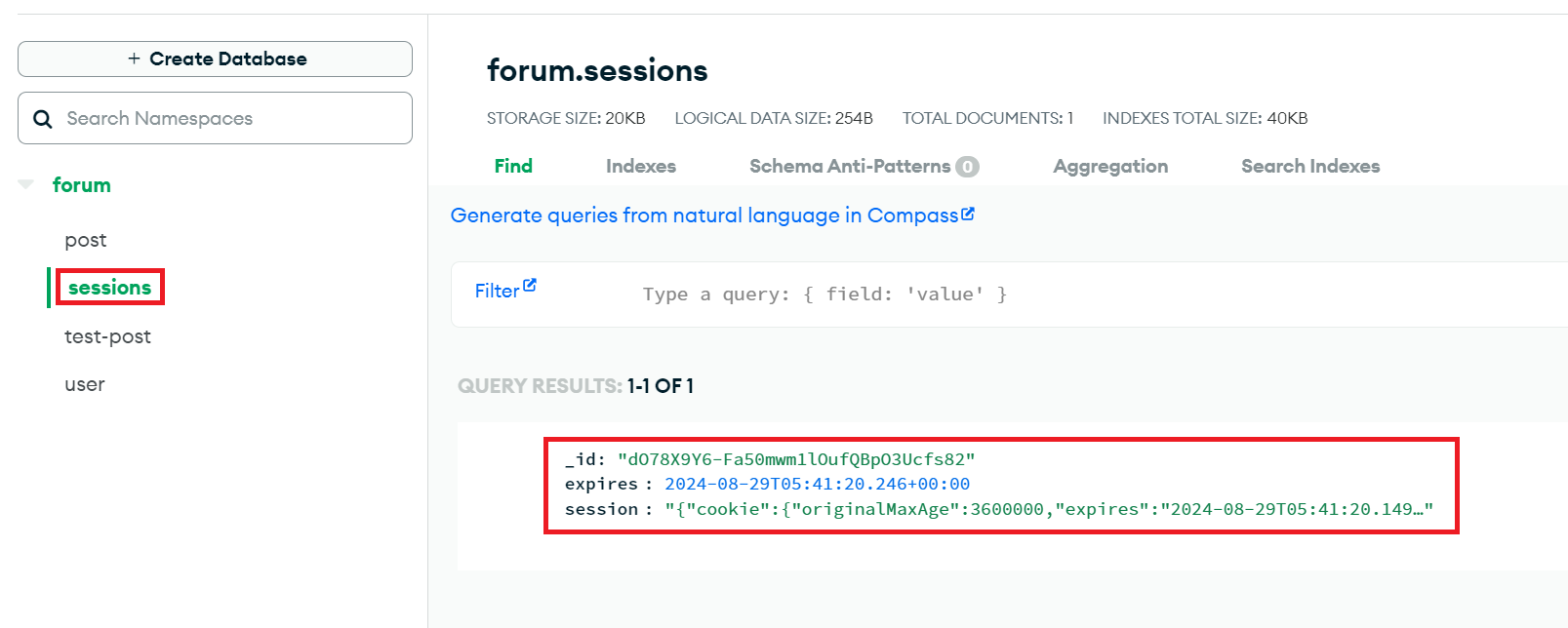This screenshot has height=628, width=1568.
Task: Open the test-post collection
Action: pyautogui.click(x=107, y=336)
